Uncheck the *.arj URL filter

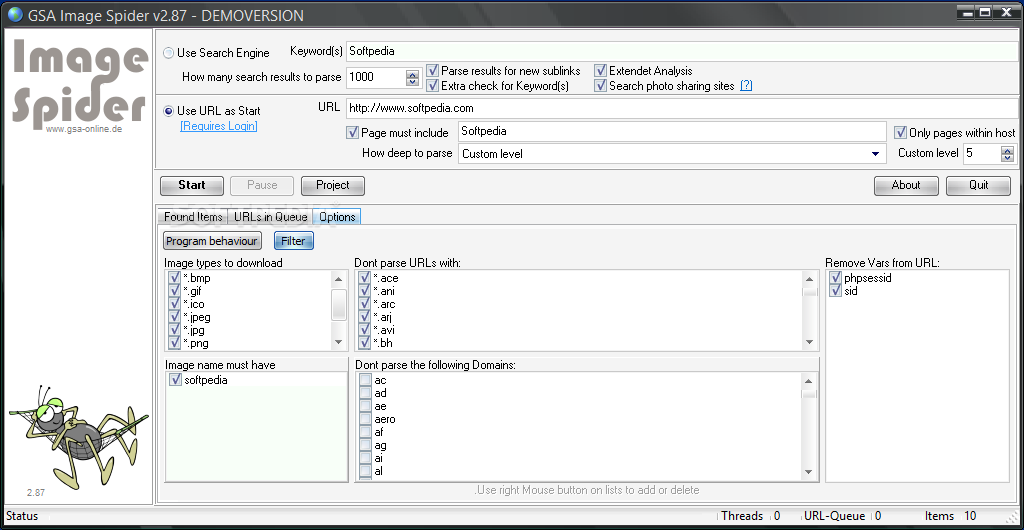coord(364,317)
